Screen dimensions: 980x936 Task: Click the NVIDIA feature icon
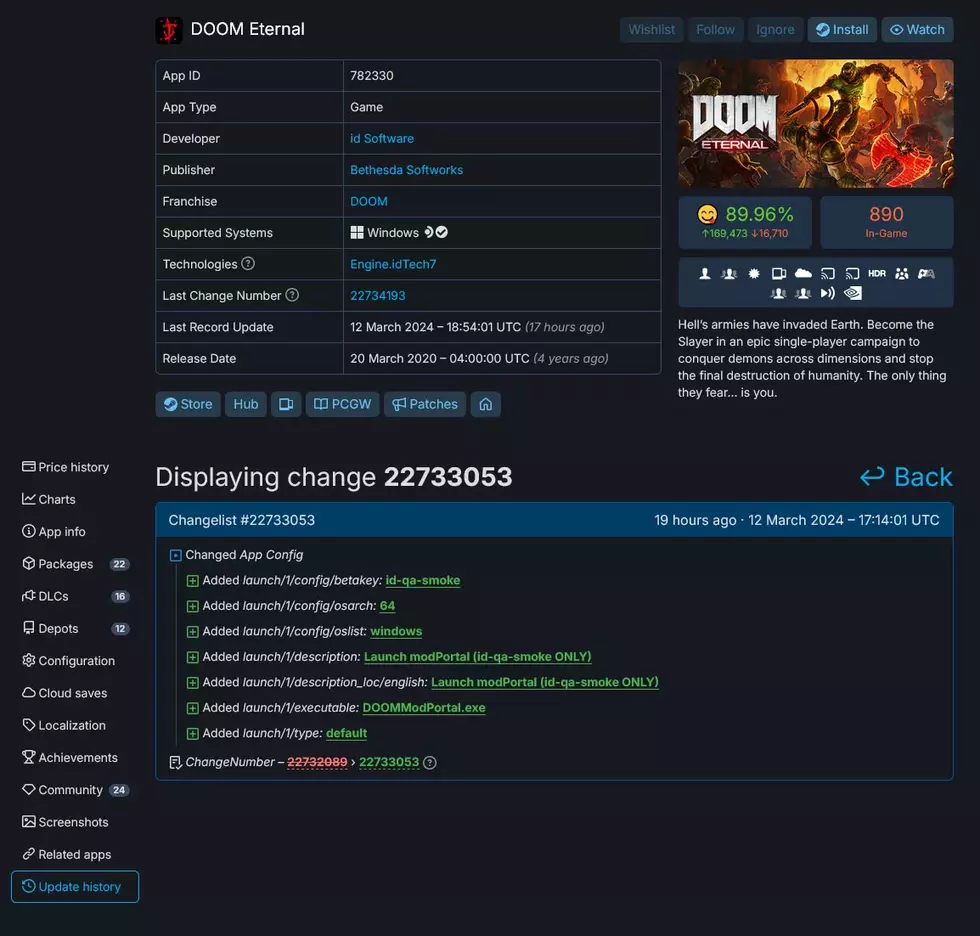pyautogui.click(x=852, y=293)
